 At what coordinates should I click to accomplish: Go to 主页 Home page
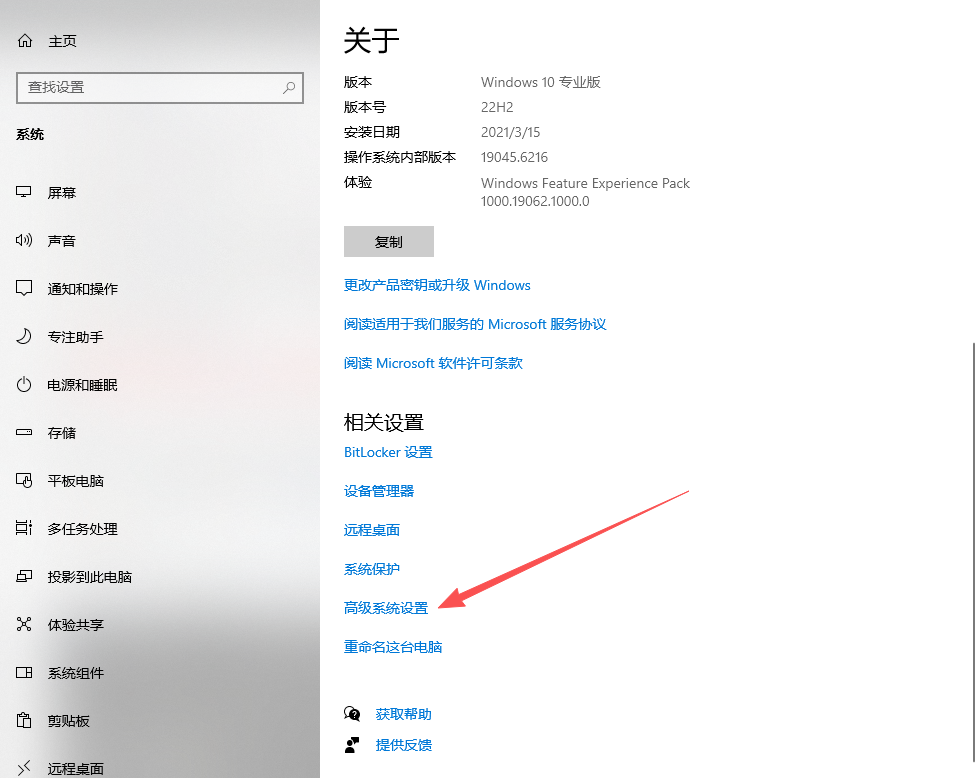(62, 41)
